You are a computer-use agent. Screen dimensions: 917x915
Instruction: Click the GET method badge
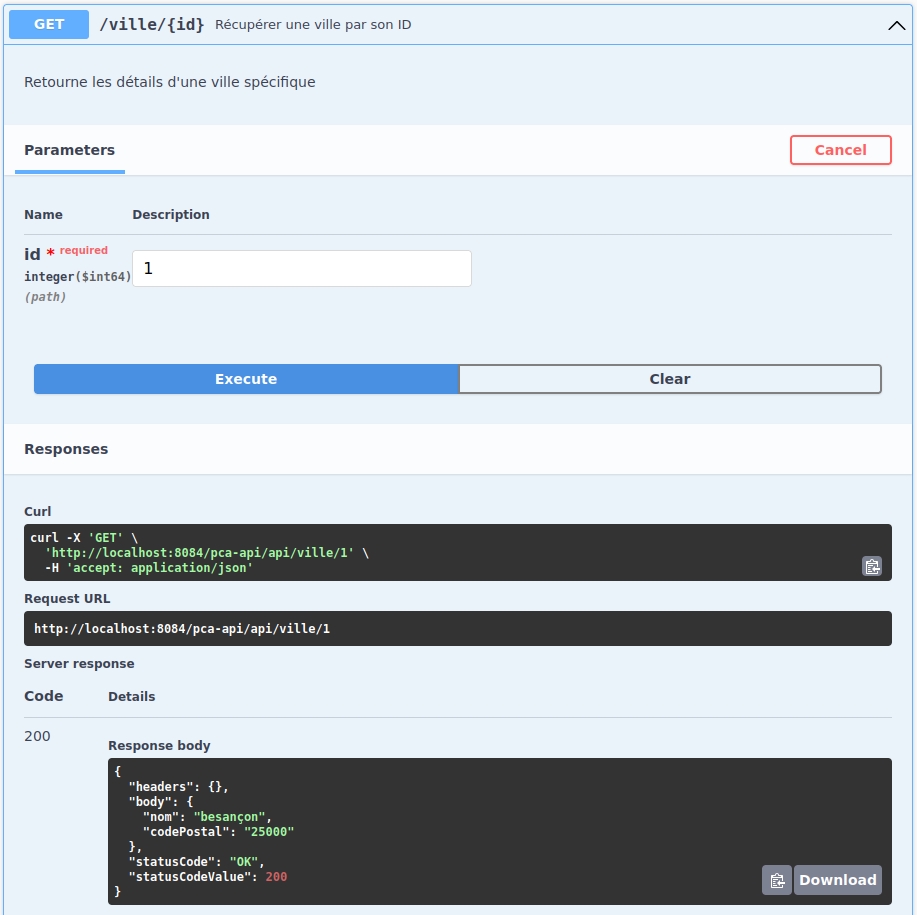49,25
